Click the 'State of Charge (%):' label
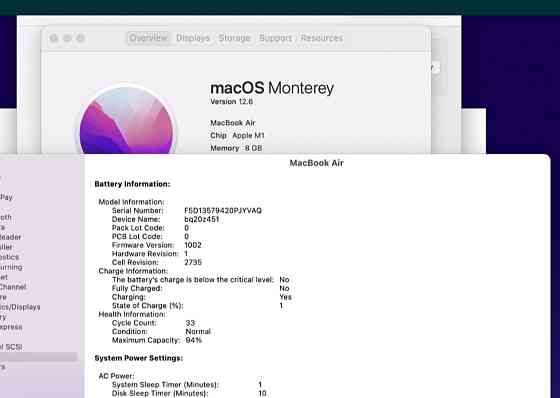 click(148, 306)
